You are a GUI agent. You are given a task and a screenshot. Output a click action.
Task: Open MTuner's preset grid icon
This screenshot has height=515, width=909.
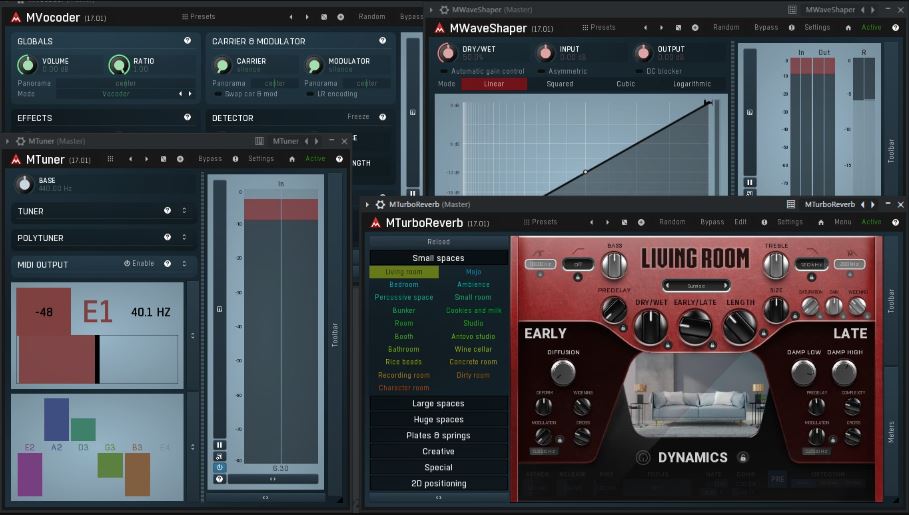coord(110,159)
